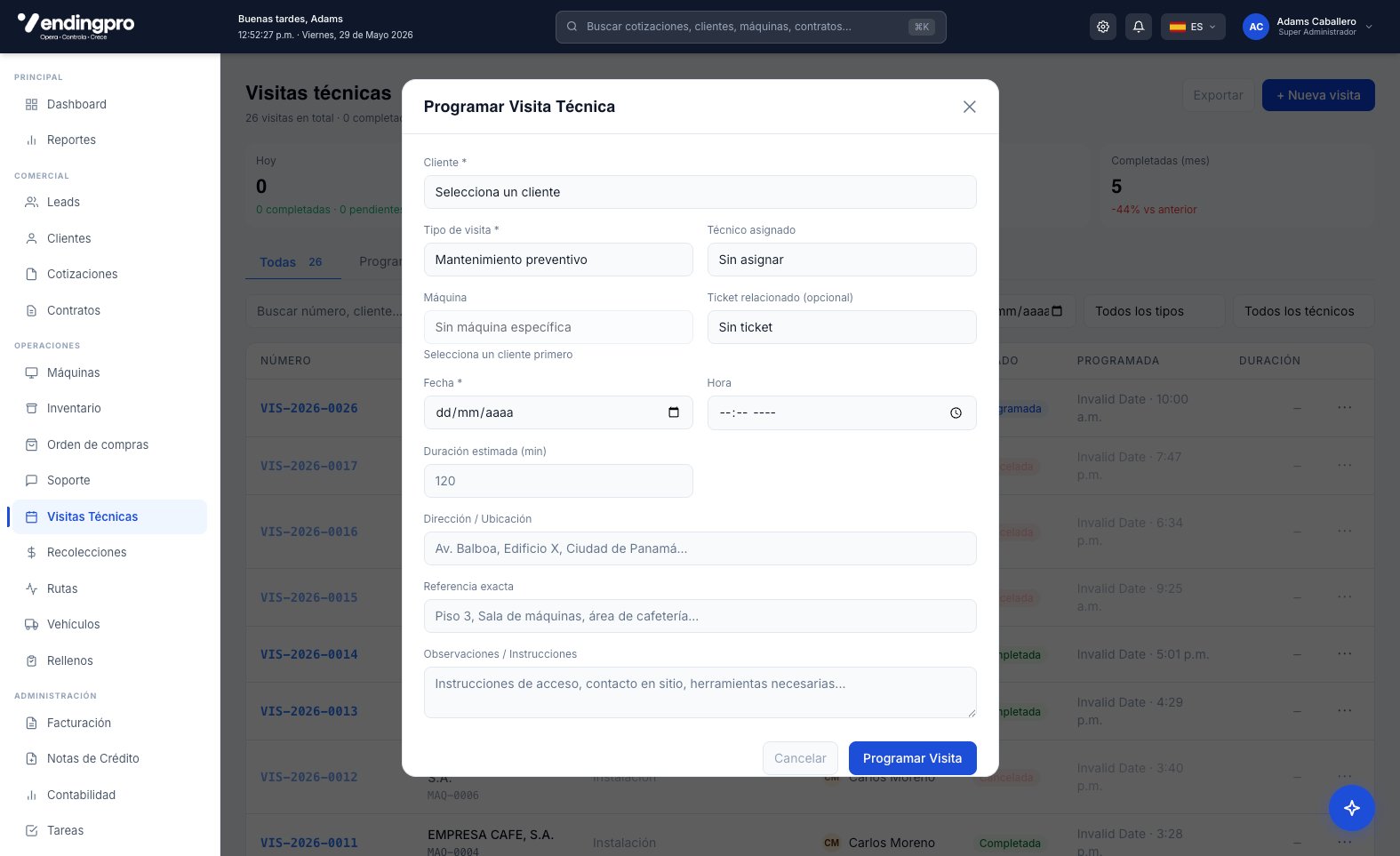Click the Tareas checkbox icon
This screenshot has height=856, width=1400.
pos(31,830)
